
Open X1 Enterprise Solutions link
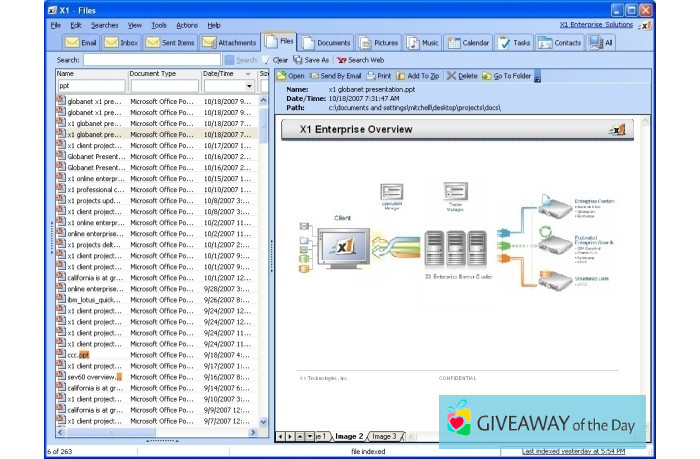click(596, 25)
